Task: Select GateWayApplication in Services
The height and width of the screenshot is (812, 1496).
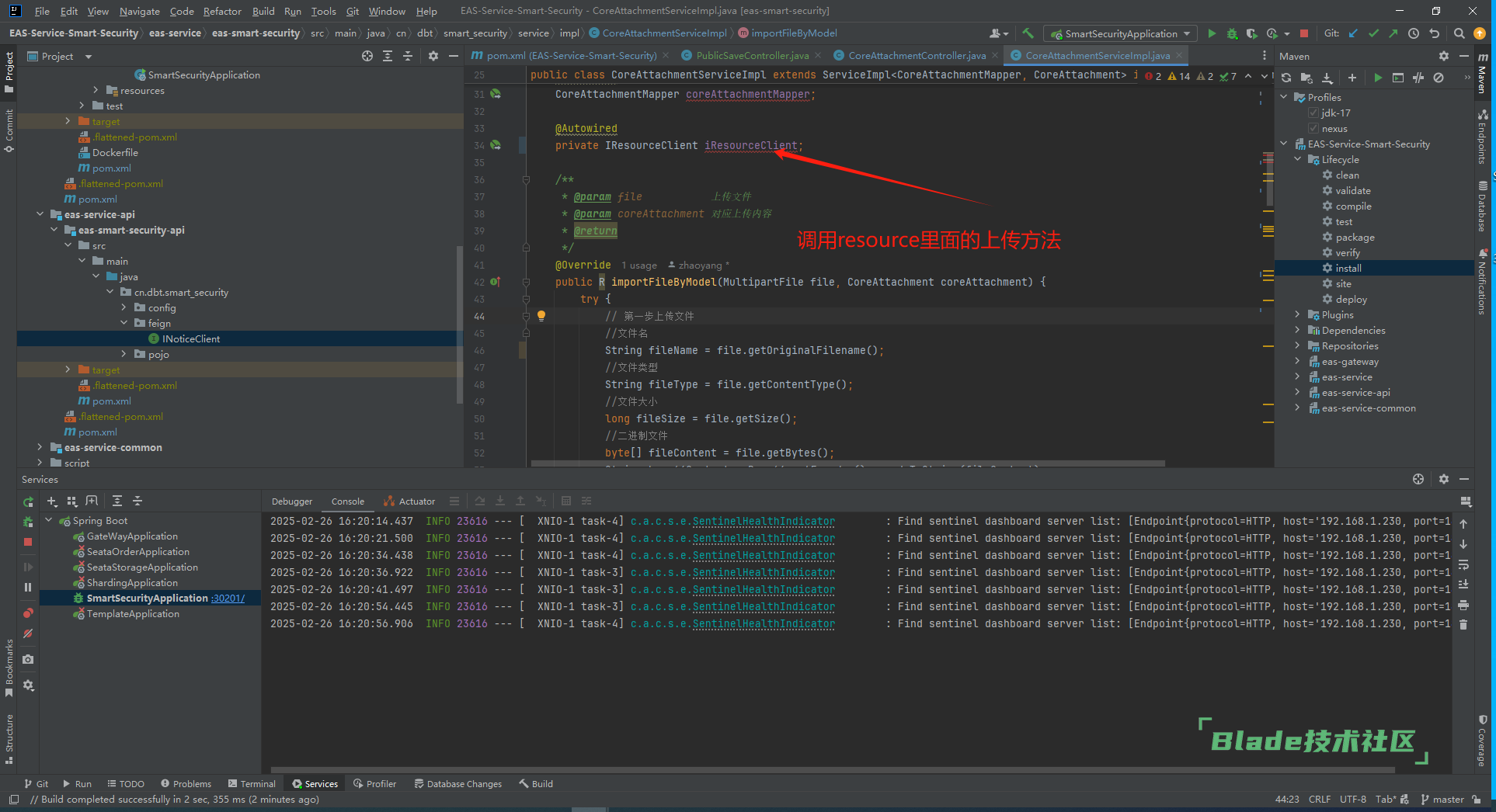Action: (132, 536)
